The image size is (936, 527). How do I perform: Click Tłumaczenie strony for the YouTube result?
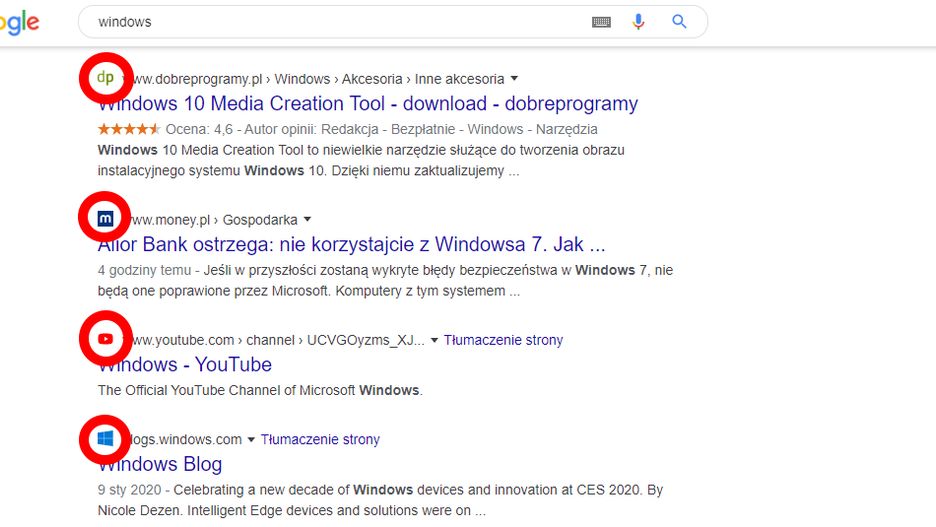tap(503, 340)
